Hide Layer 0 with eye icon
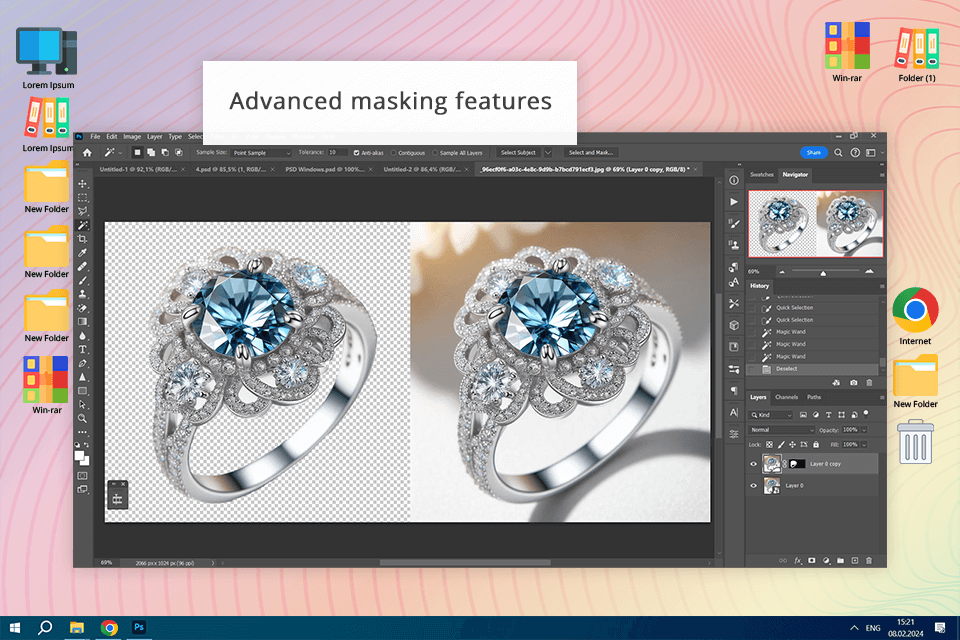Viewport: 960px width, 640px height. [x=754, y=486]
